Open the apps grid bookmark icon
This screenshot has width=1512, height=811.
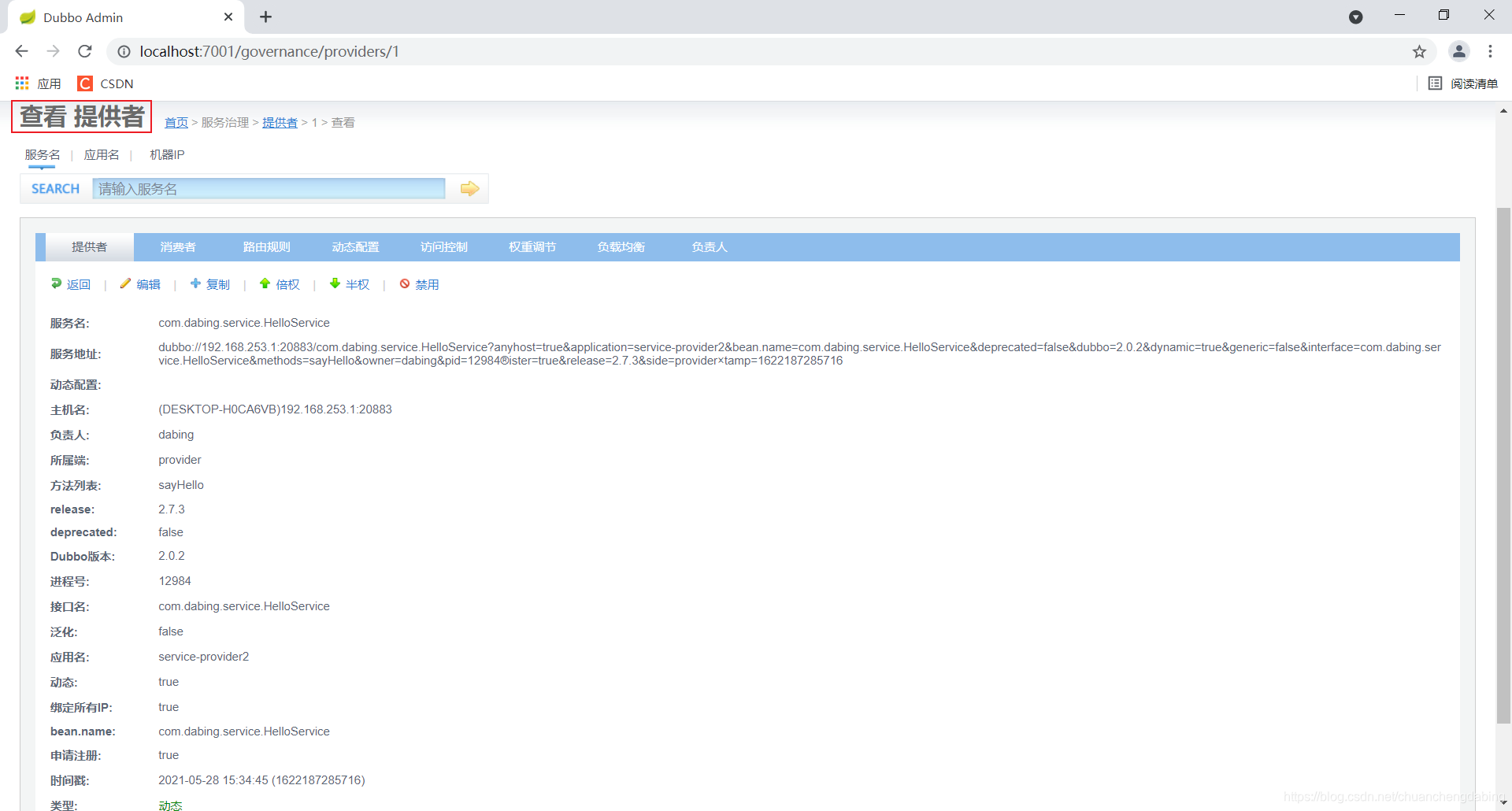pyautogui.click(x=22, y=83)
